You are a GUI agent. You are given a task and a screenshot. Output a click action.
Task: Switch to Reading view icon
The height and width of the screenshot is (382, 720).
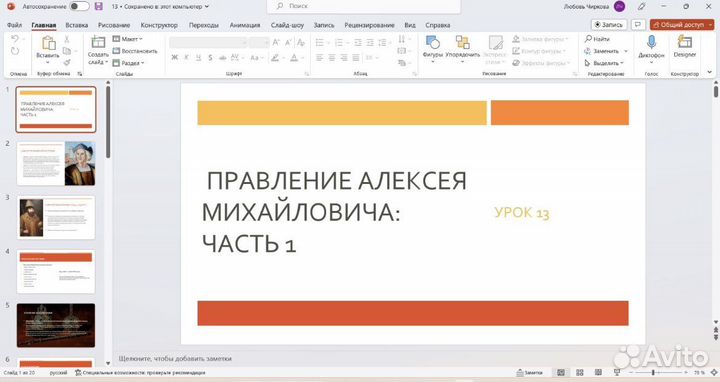click(x=598, y=372)
